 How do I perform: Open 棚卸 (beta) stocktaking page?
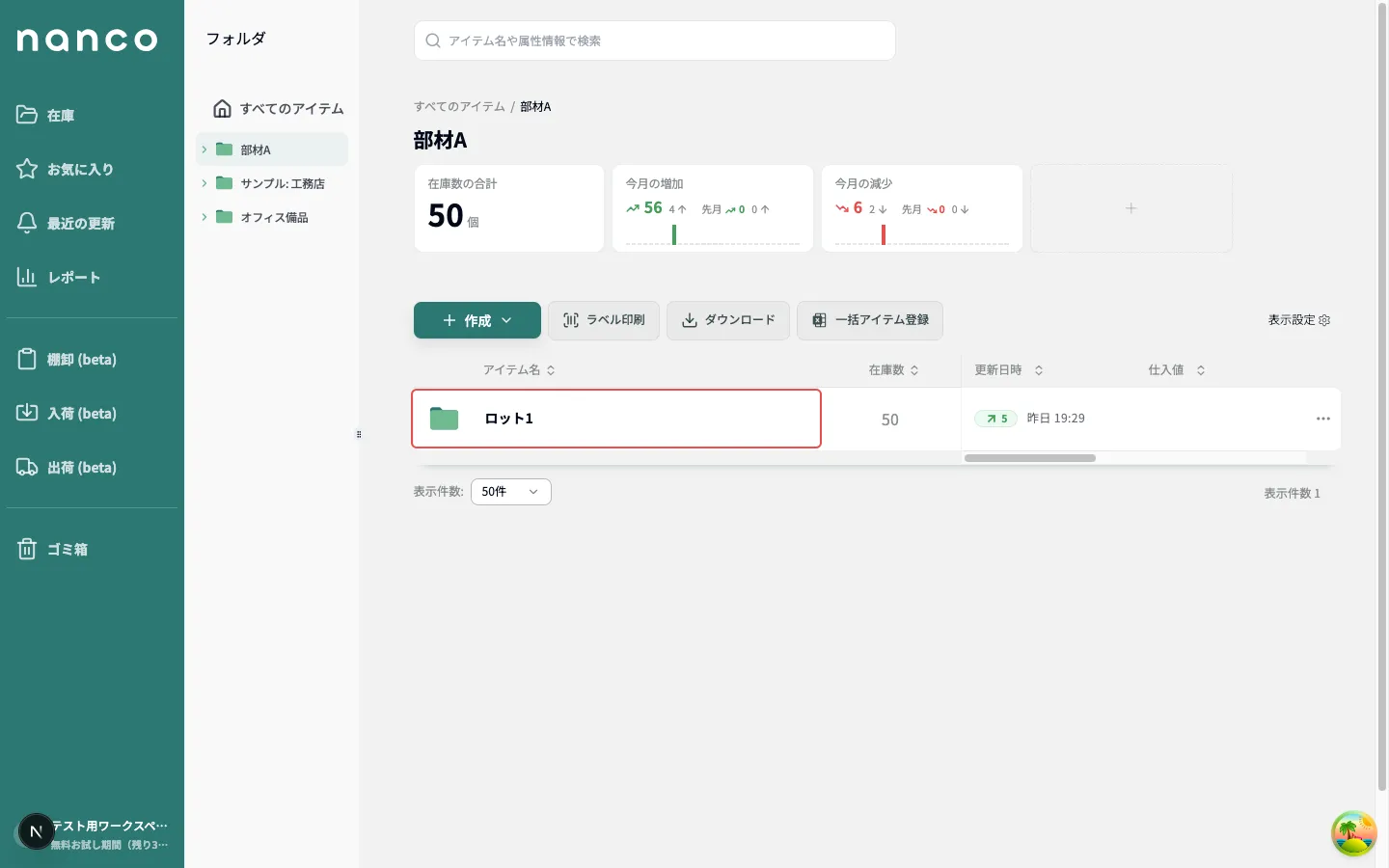pos(92,360)
